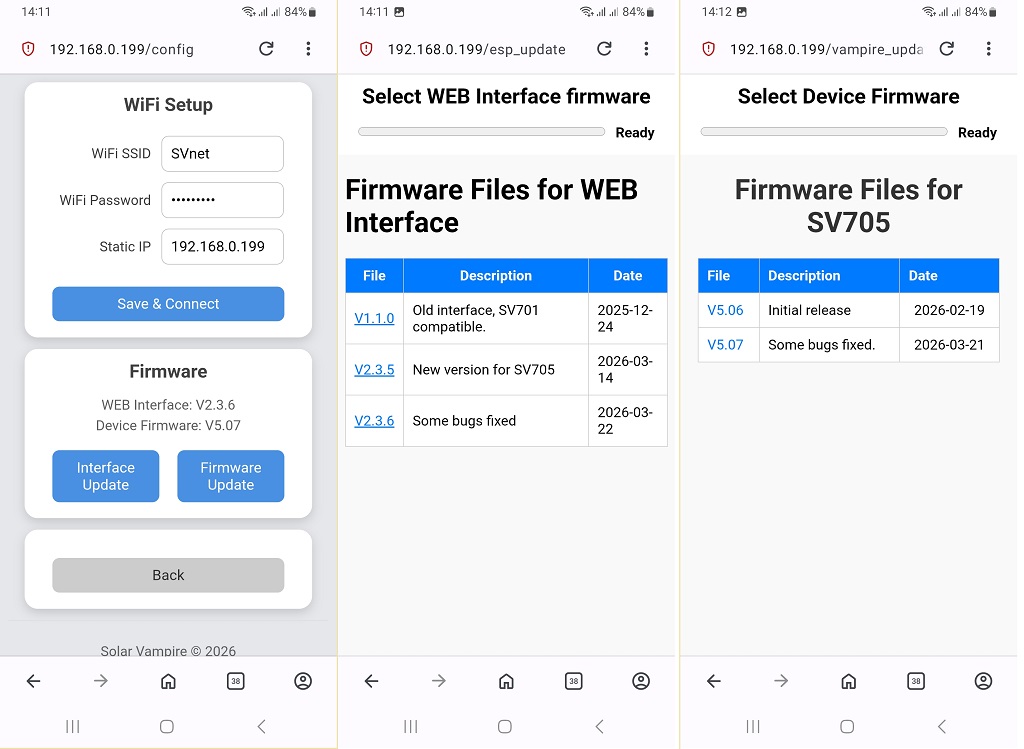Click the Save & Connect button
The width and height of the screenshot is (1024, 749).
(x=168, y=304)
